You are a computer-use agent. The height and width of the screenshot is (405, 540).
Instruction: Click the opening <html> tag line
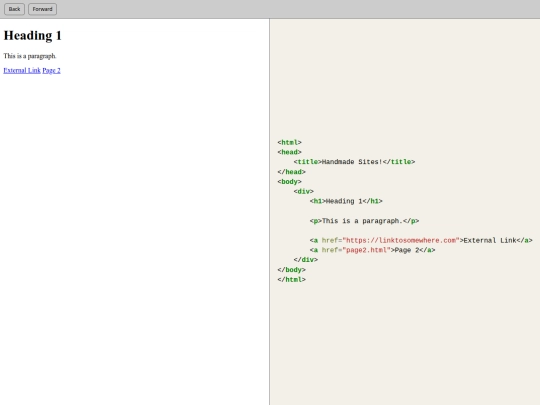click(289, 142)
